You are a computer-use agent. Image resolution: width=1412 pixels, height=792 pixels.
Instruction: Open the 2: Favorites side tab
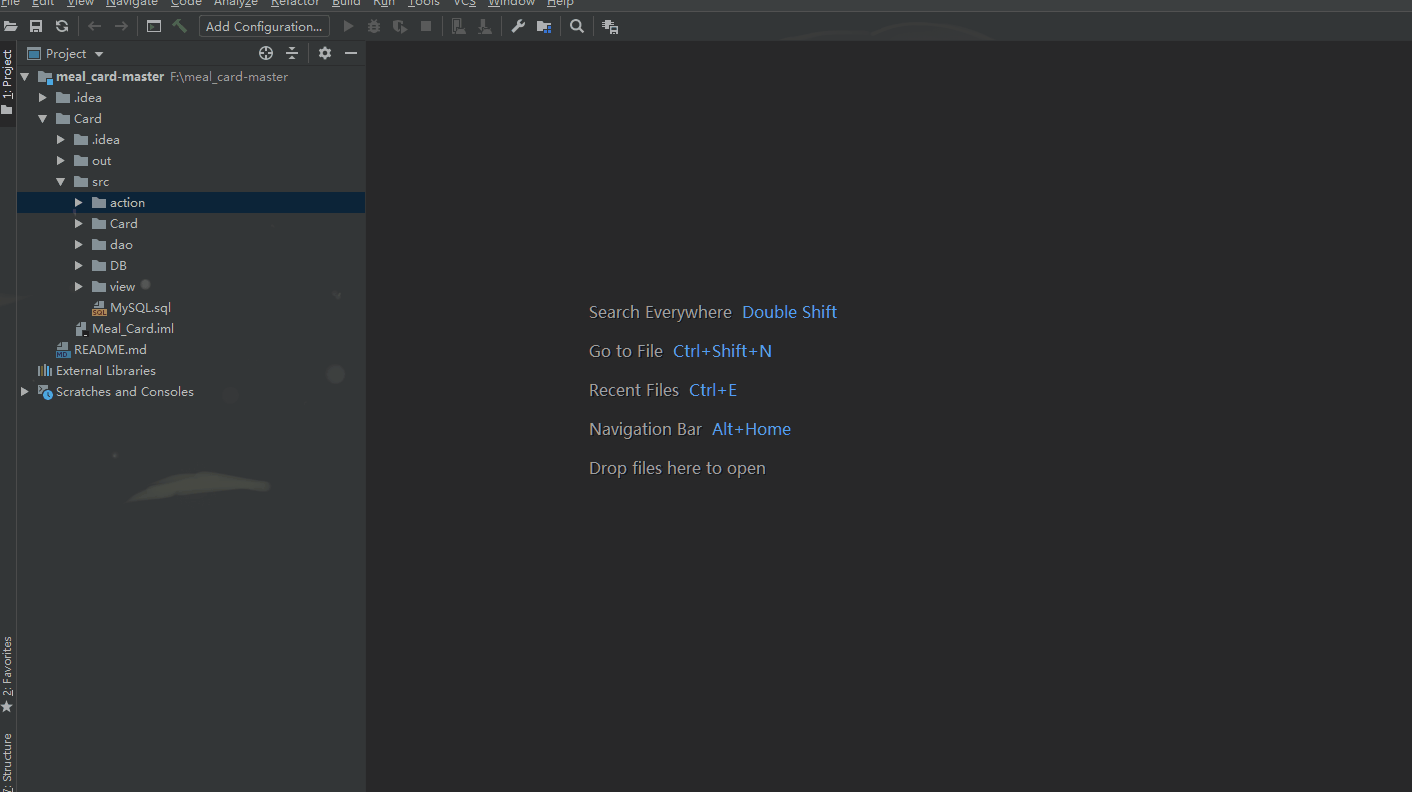(x=7, y=674)
